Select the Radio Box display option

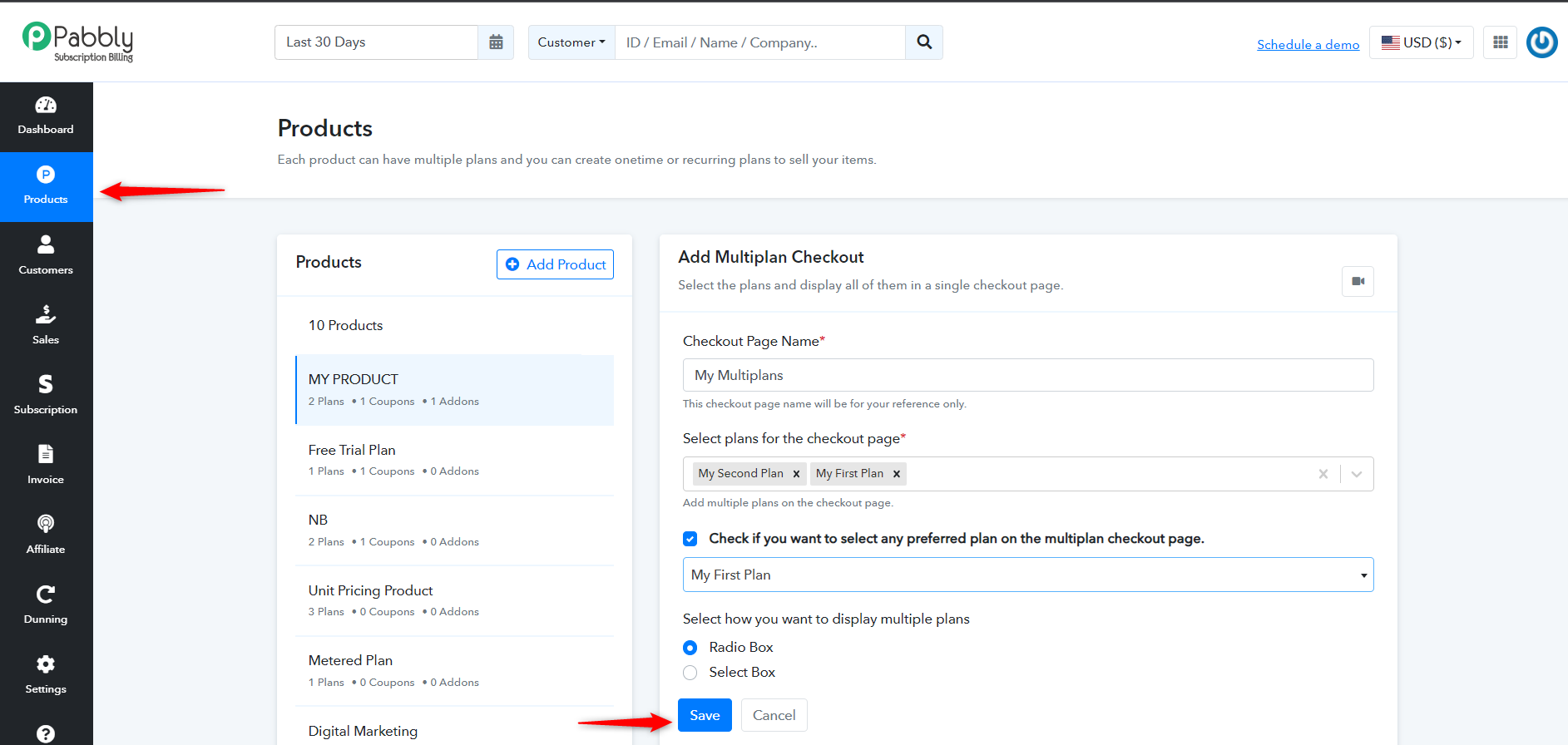pyautogui.click(x=690, y=648)
